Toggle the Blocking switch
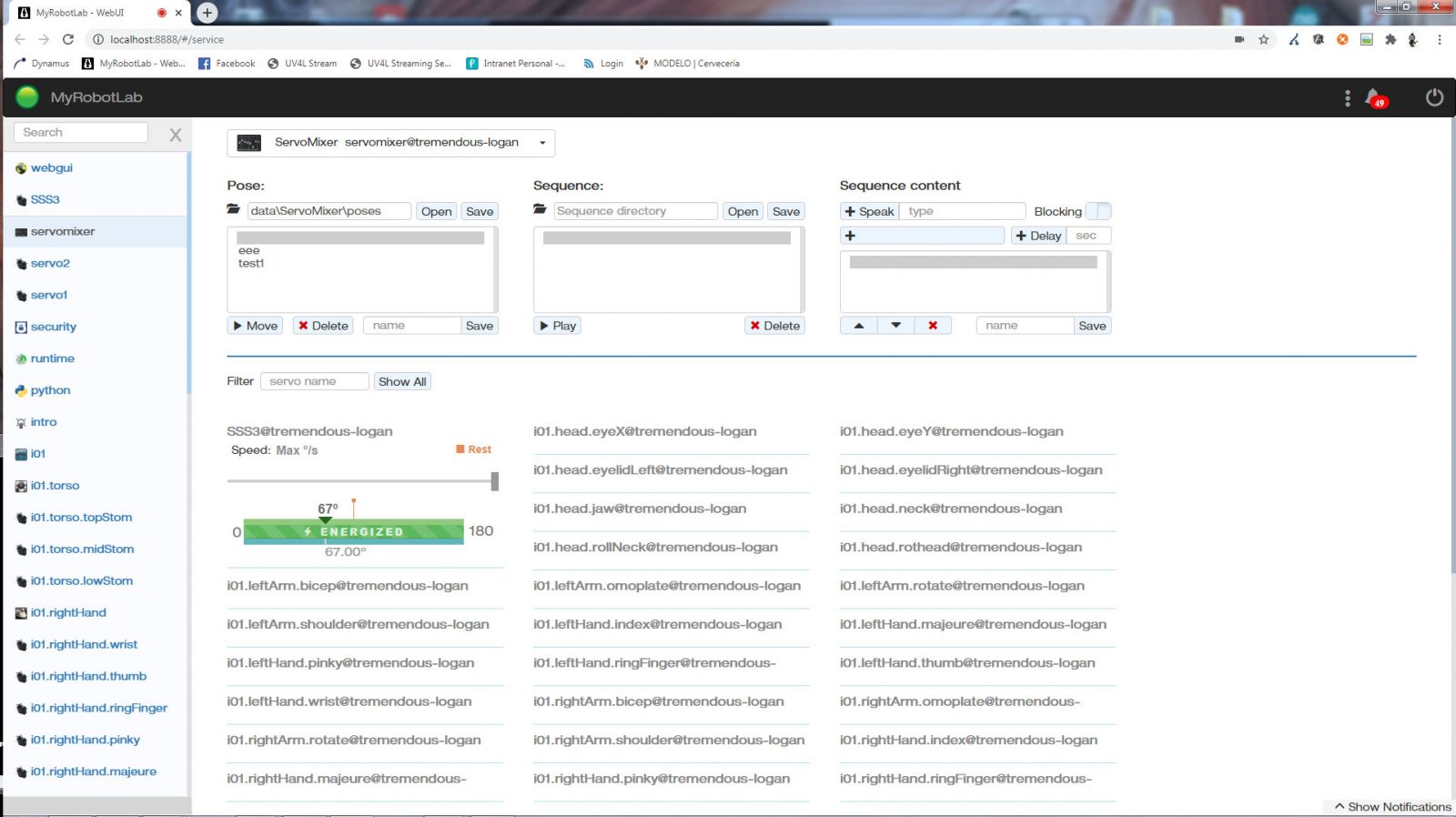Viewport: 1456px width, 817px height. pos(1098,211)
